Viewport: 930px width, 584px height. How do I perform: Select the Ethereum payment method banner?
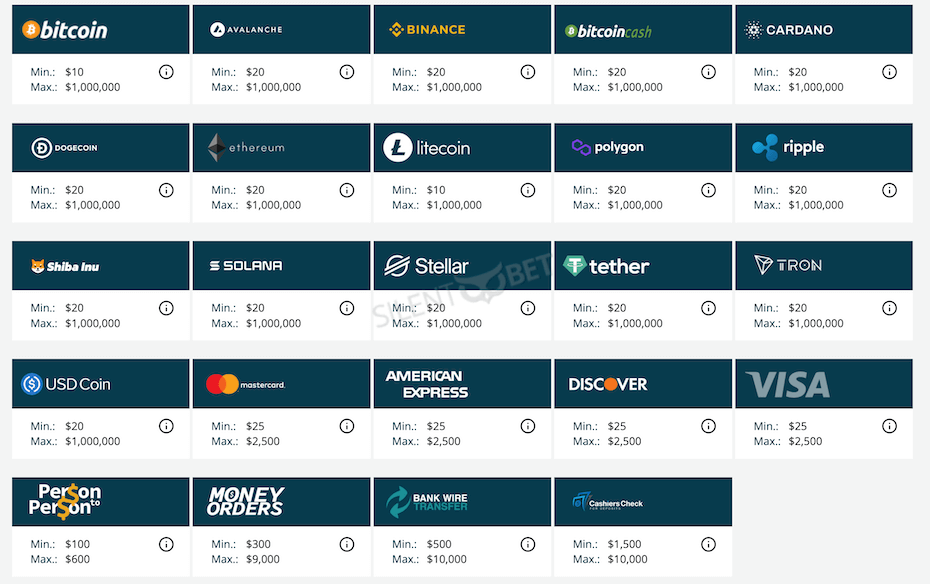tap(281, 148)
